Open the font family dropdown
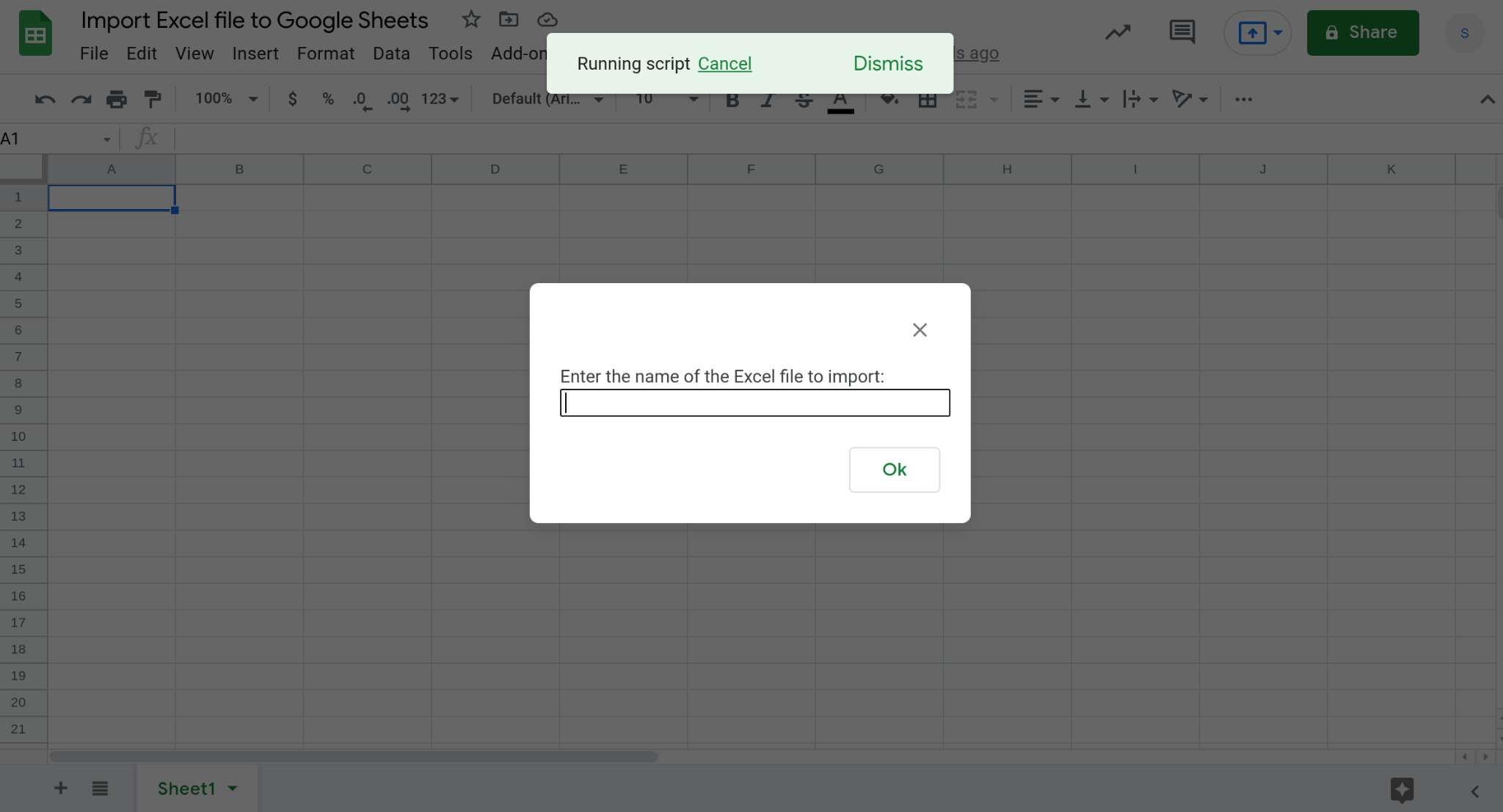 click(547, 99)
